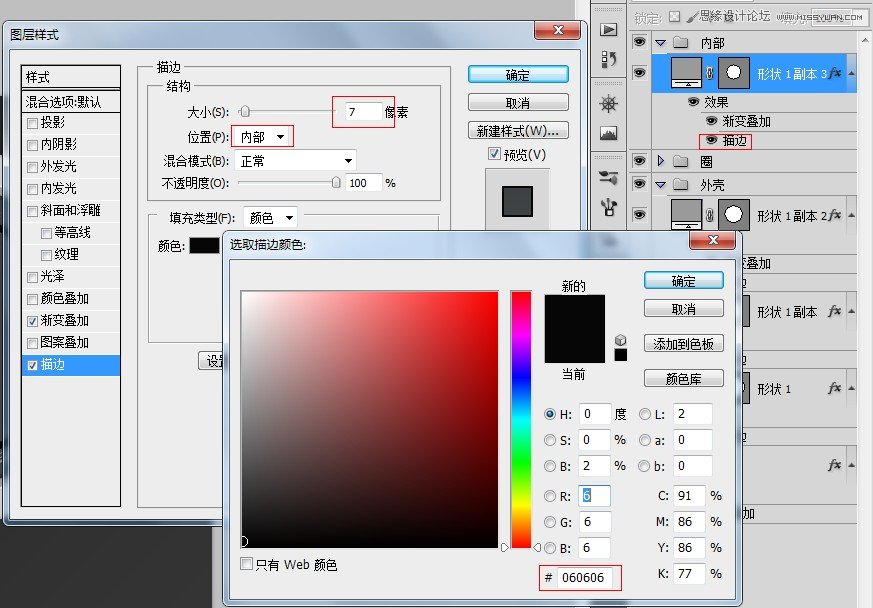Click the rainbow hue slider bar
The height and width of the screenshot is (608, 873).
[x=521, y=419]
